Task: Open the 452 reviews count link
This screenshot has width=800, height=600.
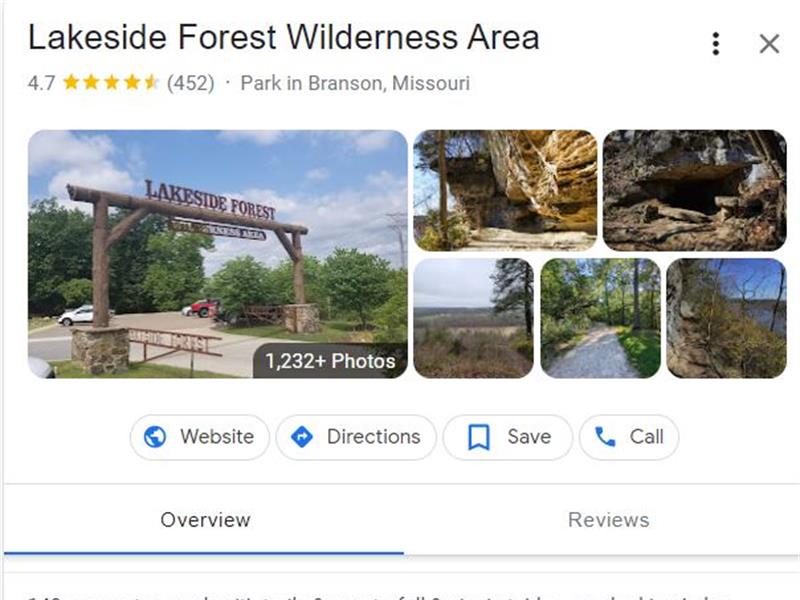Action: coord(191,83)
